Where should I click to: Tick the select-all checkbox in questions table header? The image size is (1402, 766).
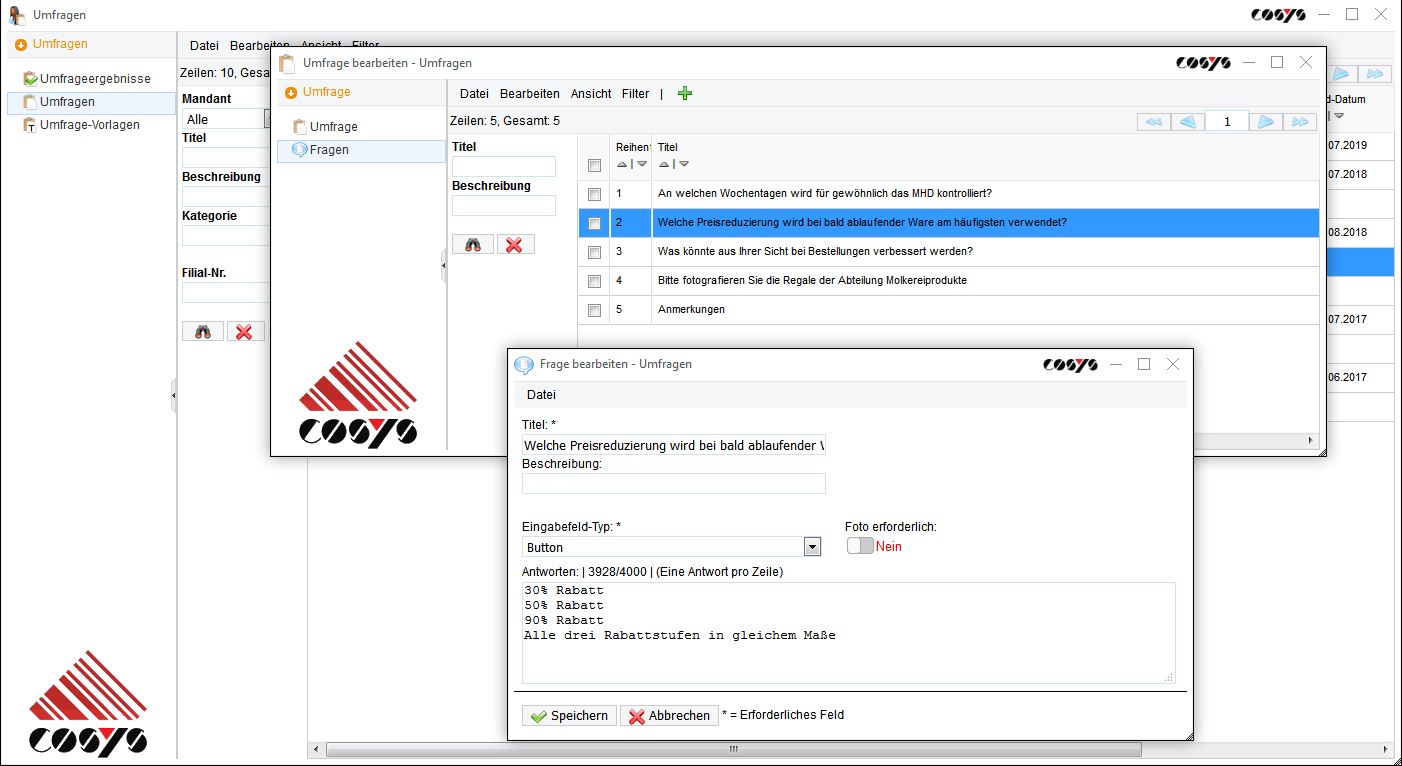(x=594, y=165)
